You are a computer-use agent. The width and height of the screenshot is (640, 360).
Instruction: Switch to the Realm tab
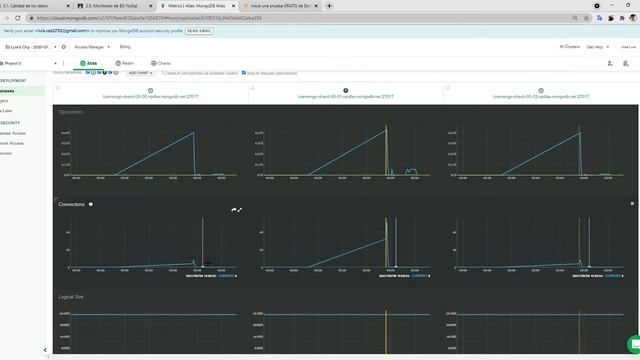click(x=125, y=63)
